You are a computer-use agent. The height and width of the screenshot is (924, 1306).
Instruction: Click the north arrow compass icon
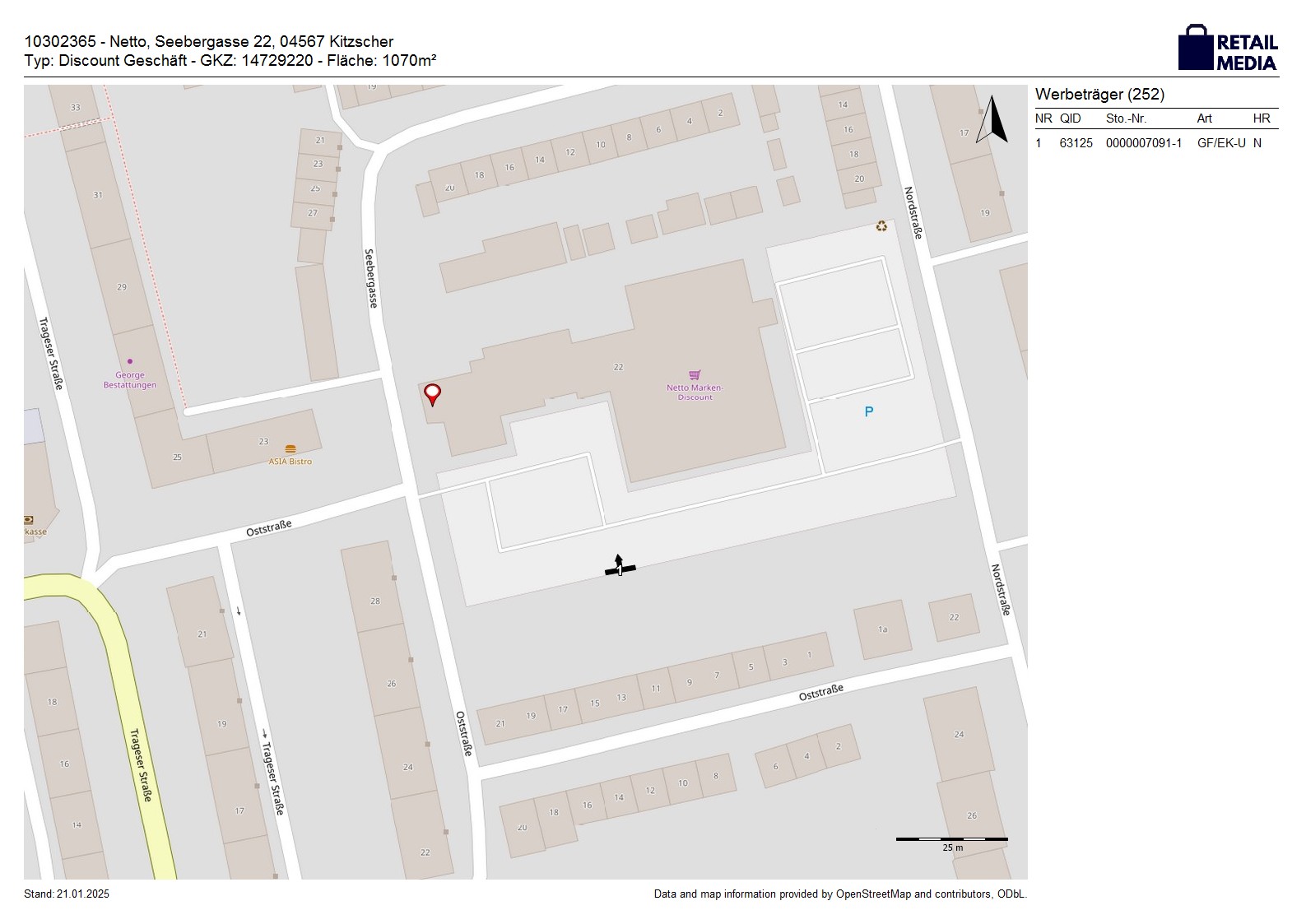coord(992,120)
